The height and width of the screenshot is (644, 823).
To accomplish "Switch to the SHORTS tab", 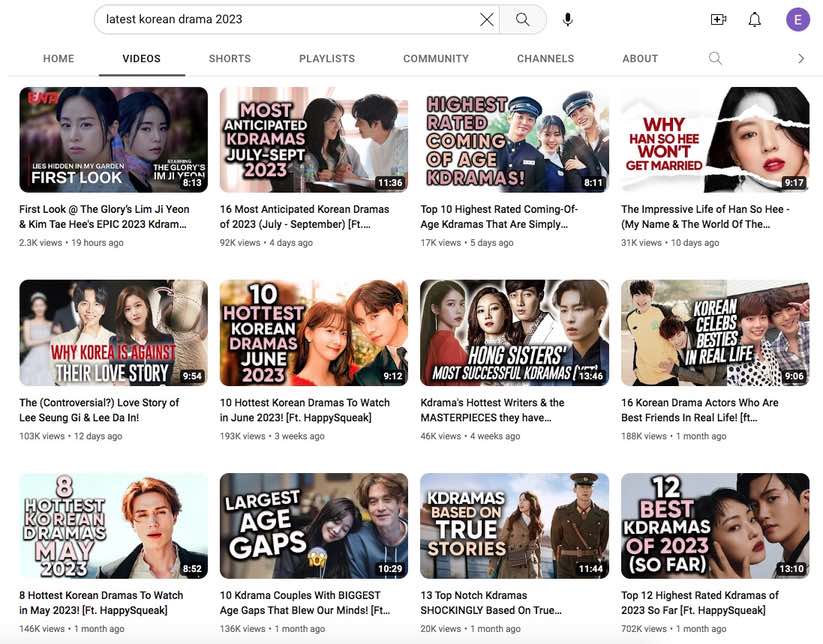I will point(230,58).
